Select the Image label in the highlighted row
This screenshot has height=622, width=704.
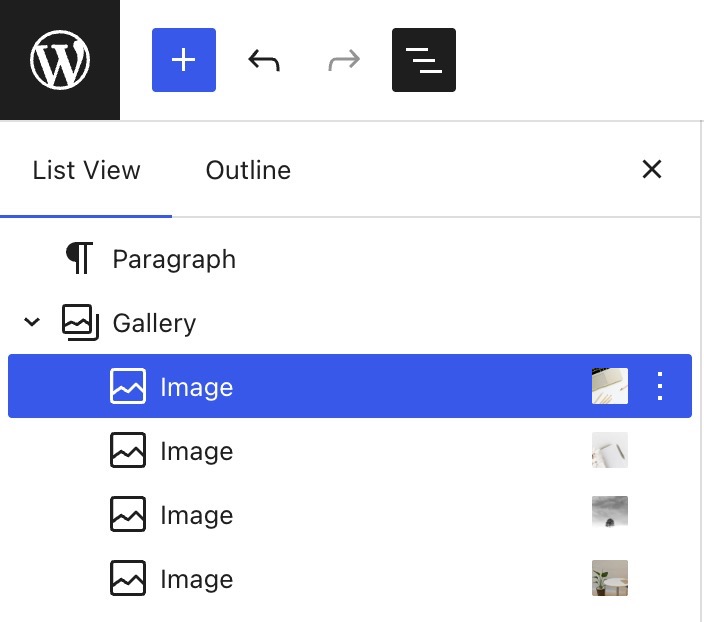(197, 387)
